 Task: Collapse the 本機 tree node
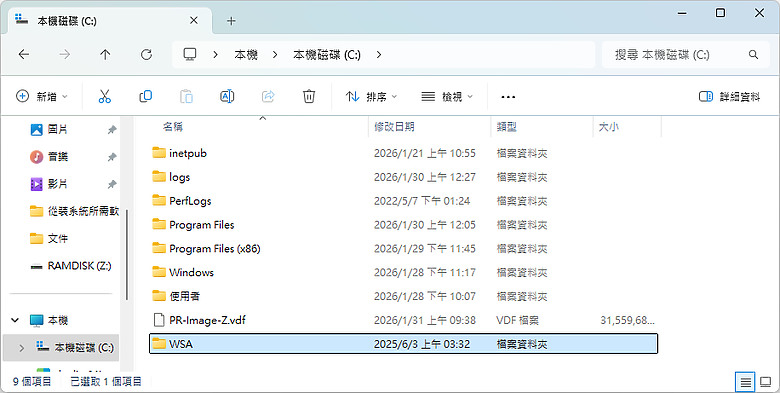coord(15,320)
